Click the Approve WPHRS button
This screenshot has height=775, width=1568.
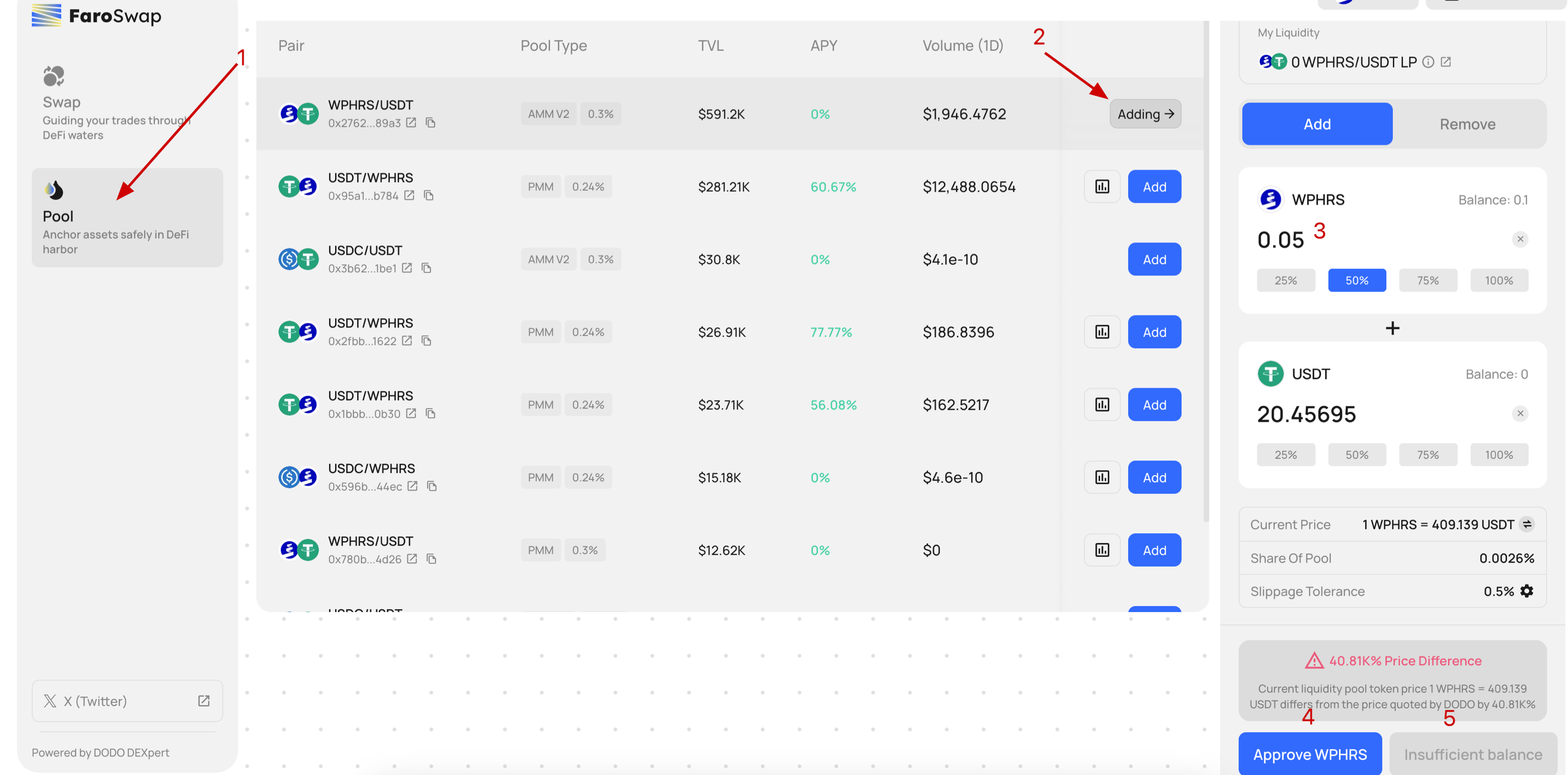(1310, 754)
